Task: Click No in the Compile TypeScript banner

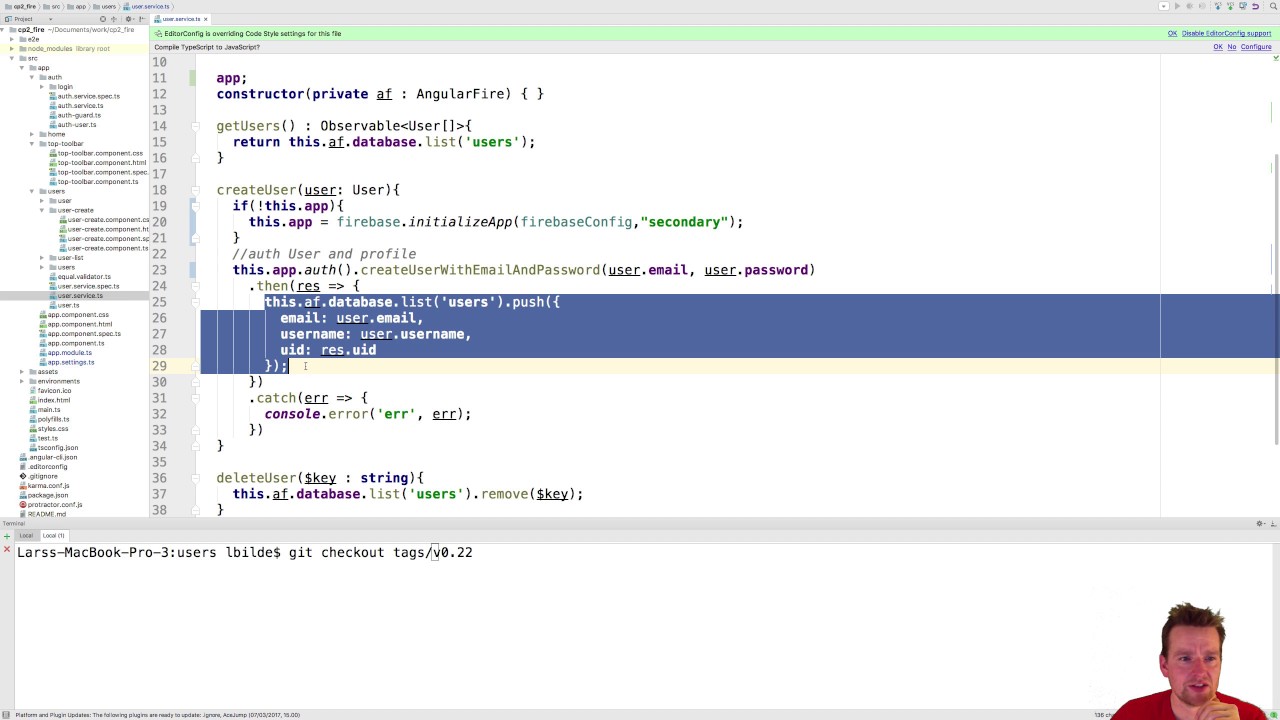Action: [1232, 47]
